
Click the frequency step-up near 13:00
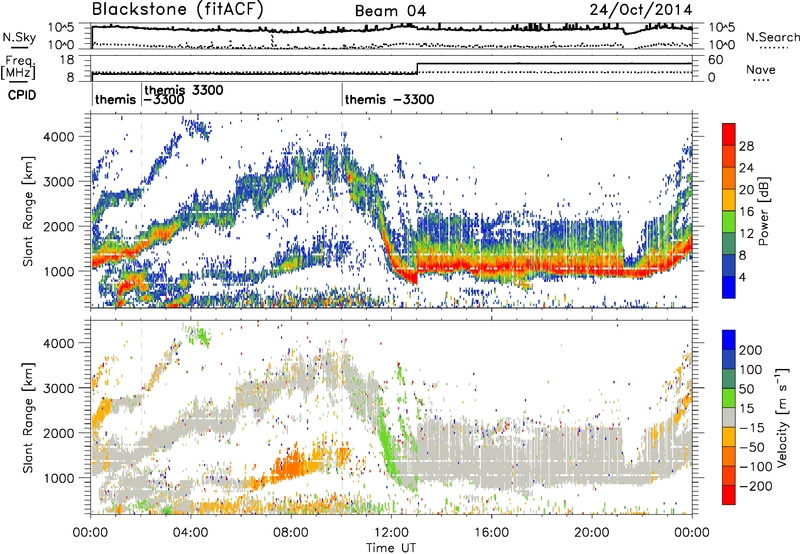(x=417, y=68)
